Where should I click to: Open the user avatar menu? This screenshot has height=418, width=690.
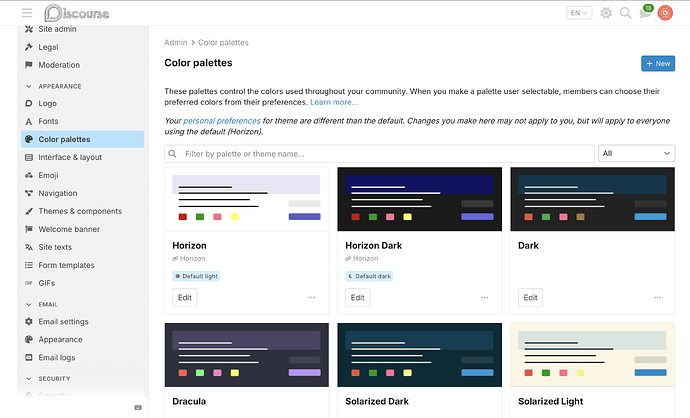[665, 13]
